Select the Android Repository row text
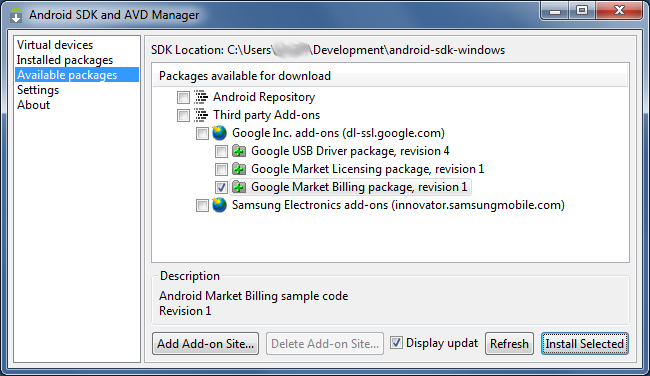Viewport: 650px width, 376px height. 264,97
